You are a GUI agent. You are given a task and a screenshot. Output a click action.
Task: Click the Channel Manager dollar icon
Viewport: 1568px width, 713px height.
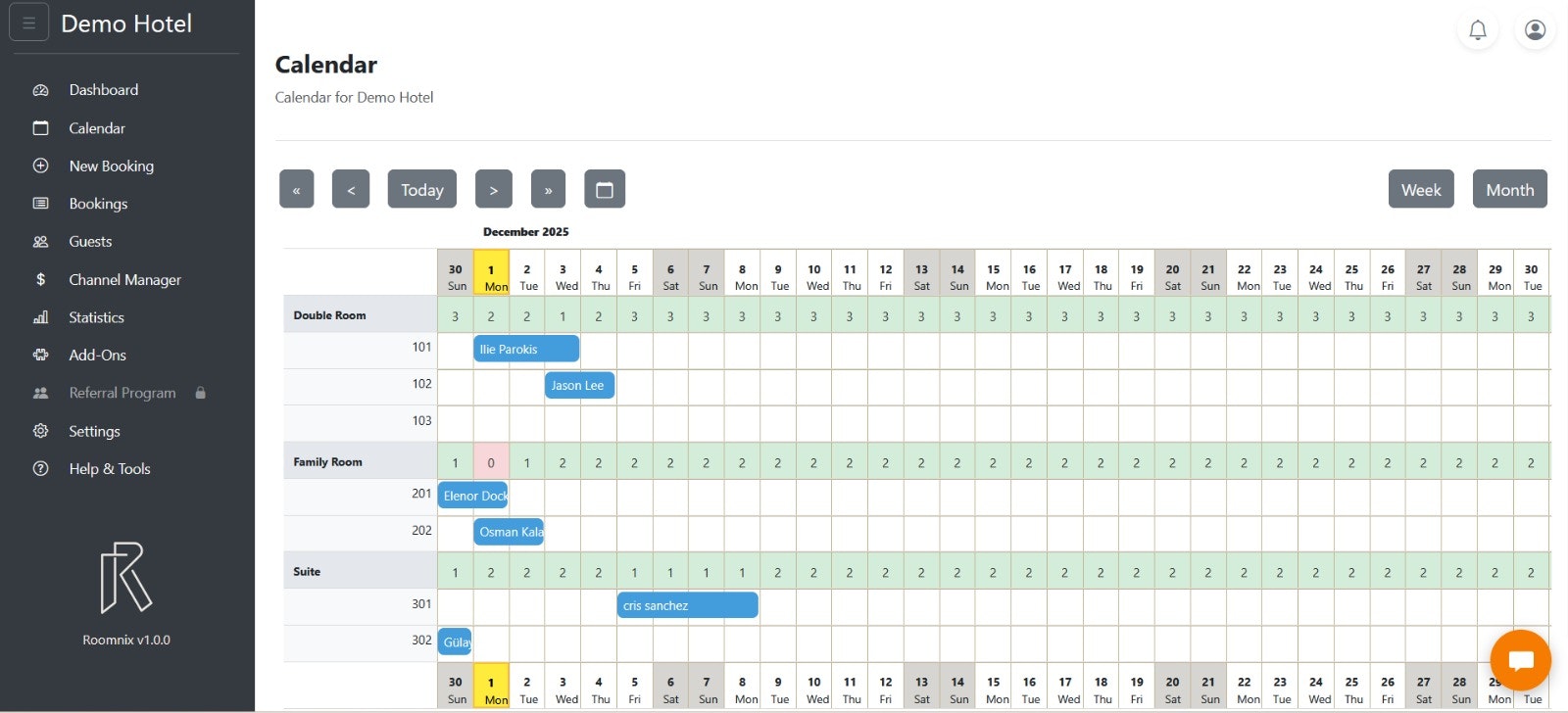click(41, 279)
